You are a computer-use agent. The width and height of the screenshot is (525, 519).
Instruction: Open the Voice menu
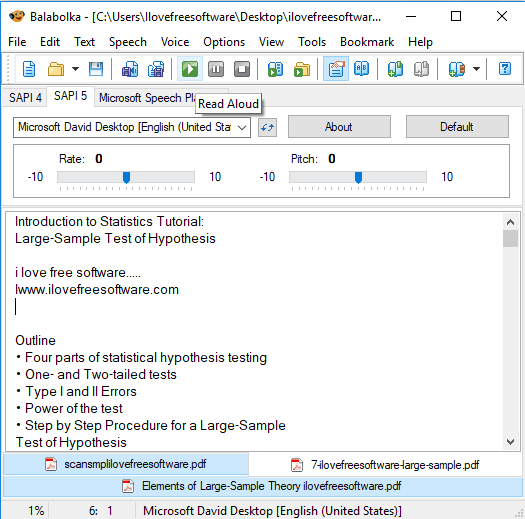(x=175, y=42)
